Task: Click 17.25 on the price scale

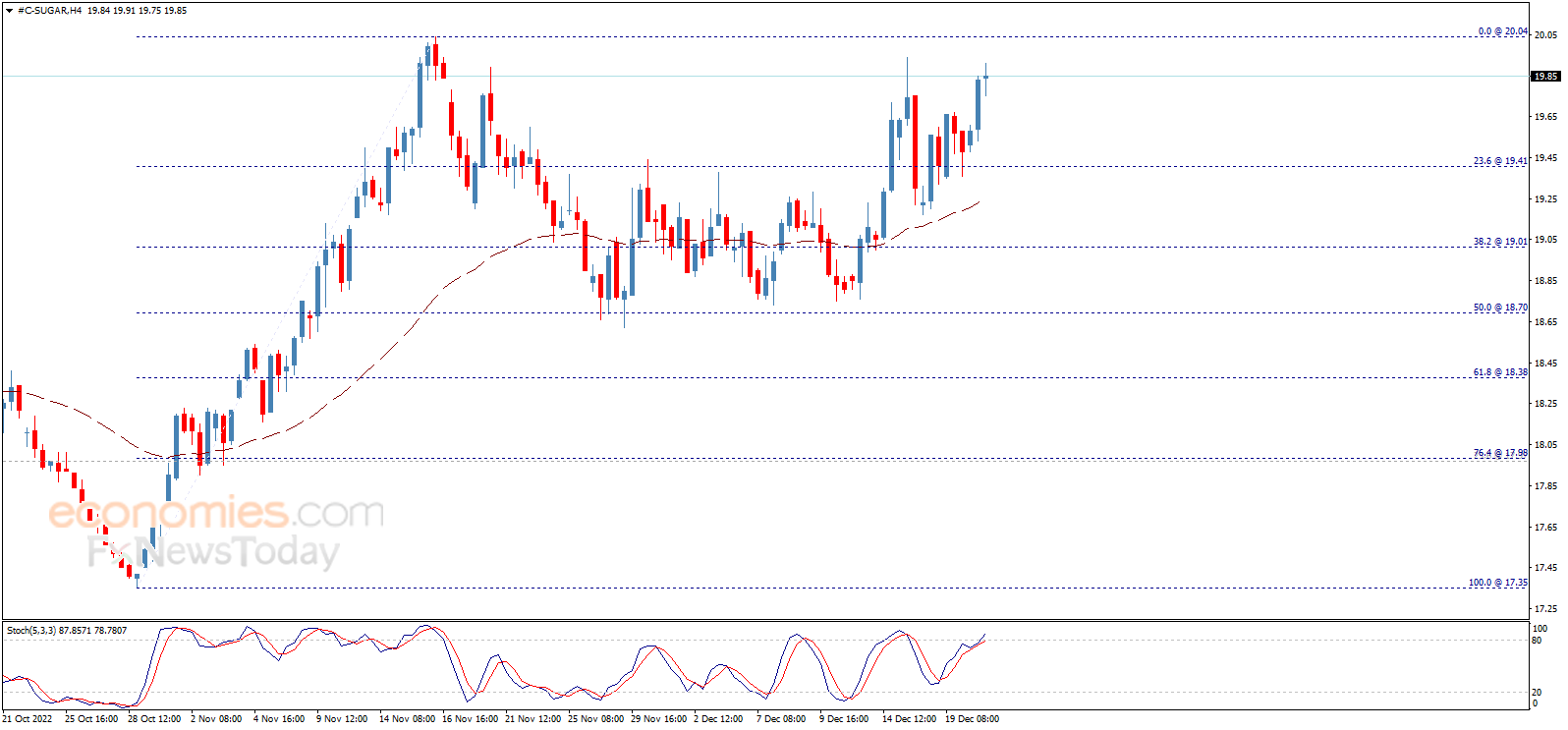Action: (1545, 609)
